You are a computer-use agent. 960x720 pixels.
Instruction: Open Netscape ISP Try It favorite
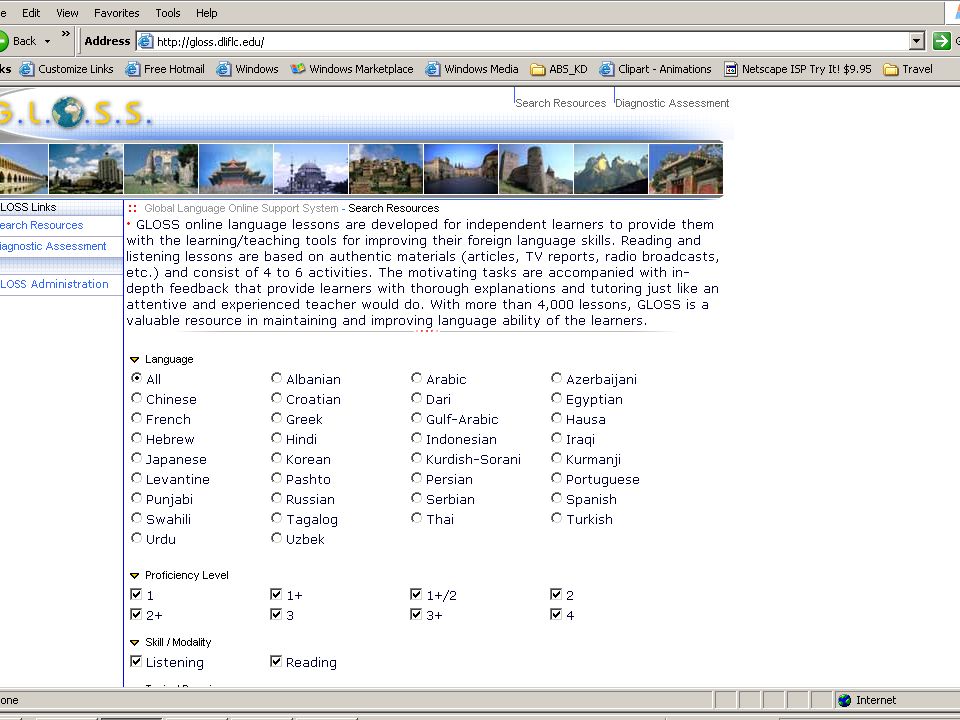pos(798,69)
